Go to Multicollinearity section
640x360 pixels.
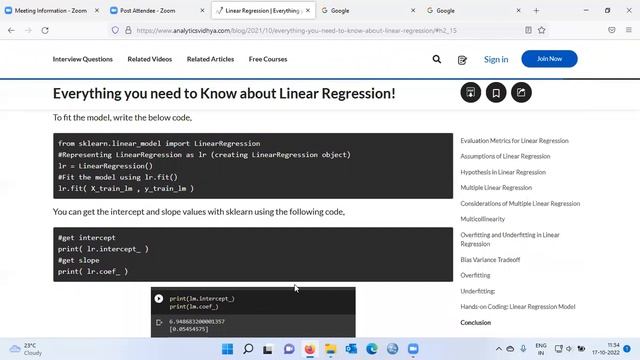[482, 219]
